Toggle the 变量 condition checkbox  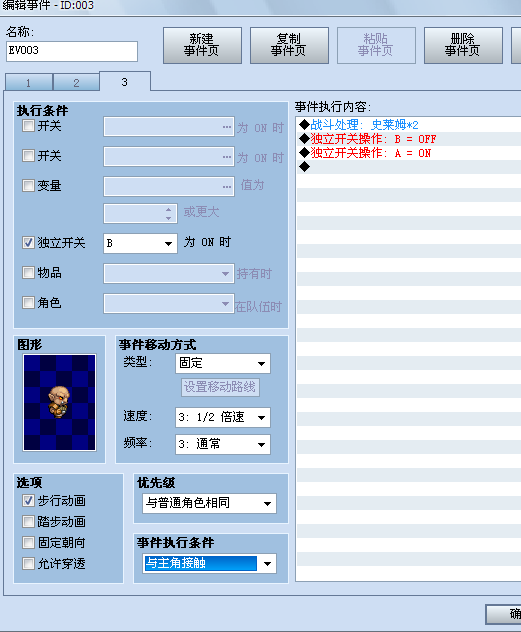click(28, 185)
